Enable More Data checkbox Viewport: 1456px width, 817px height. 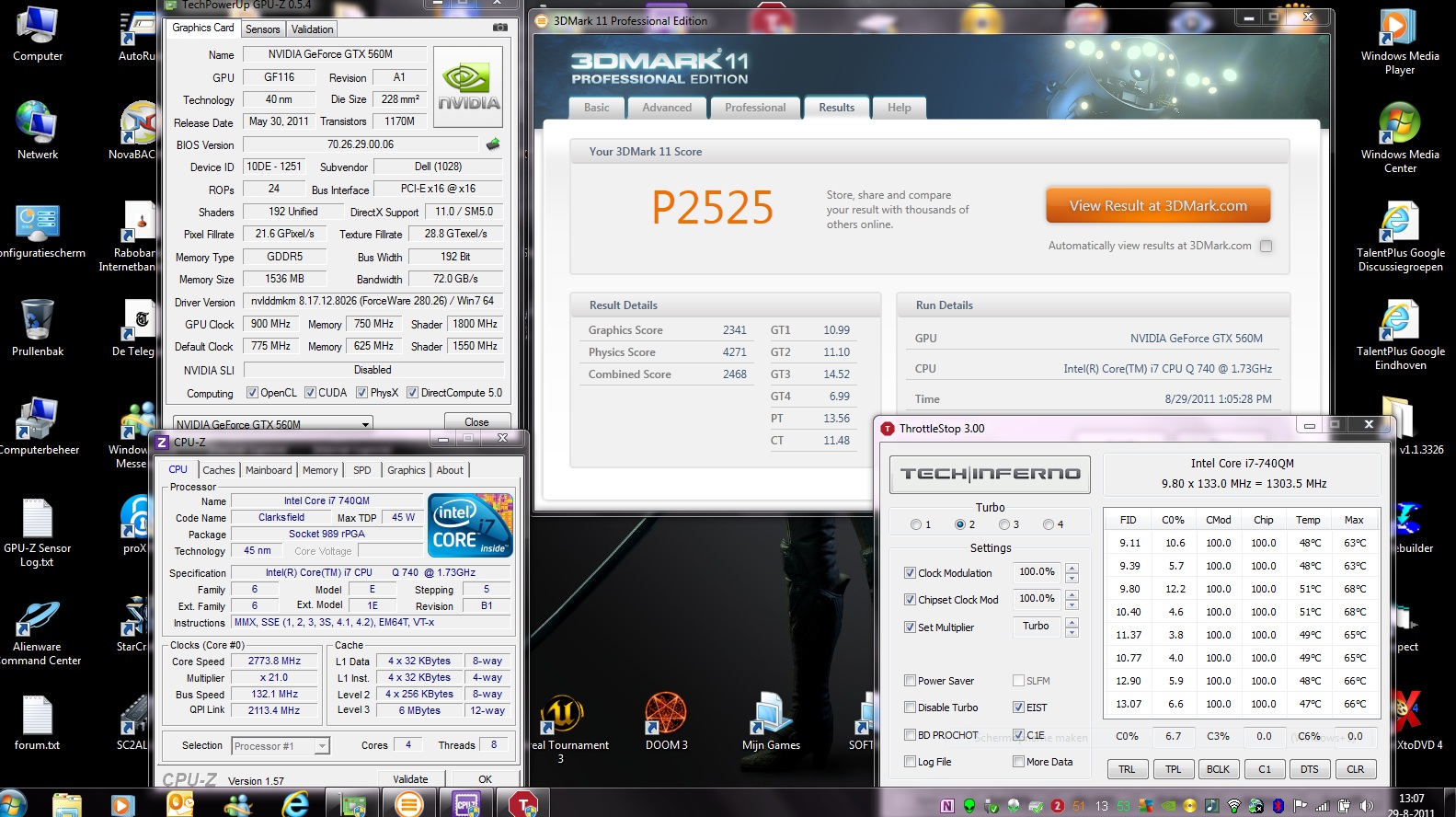(1018, 762)
